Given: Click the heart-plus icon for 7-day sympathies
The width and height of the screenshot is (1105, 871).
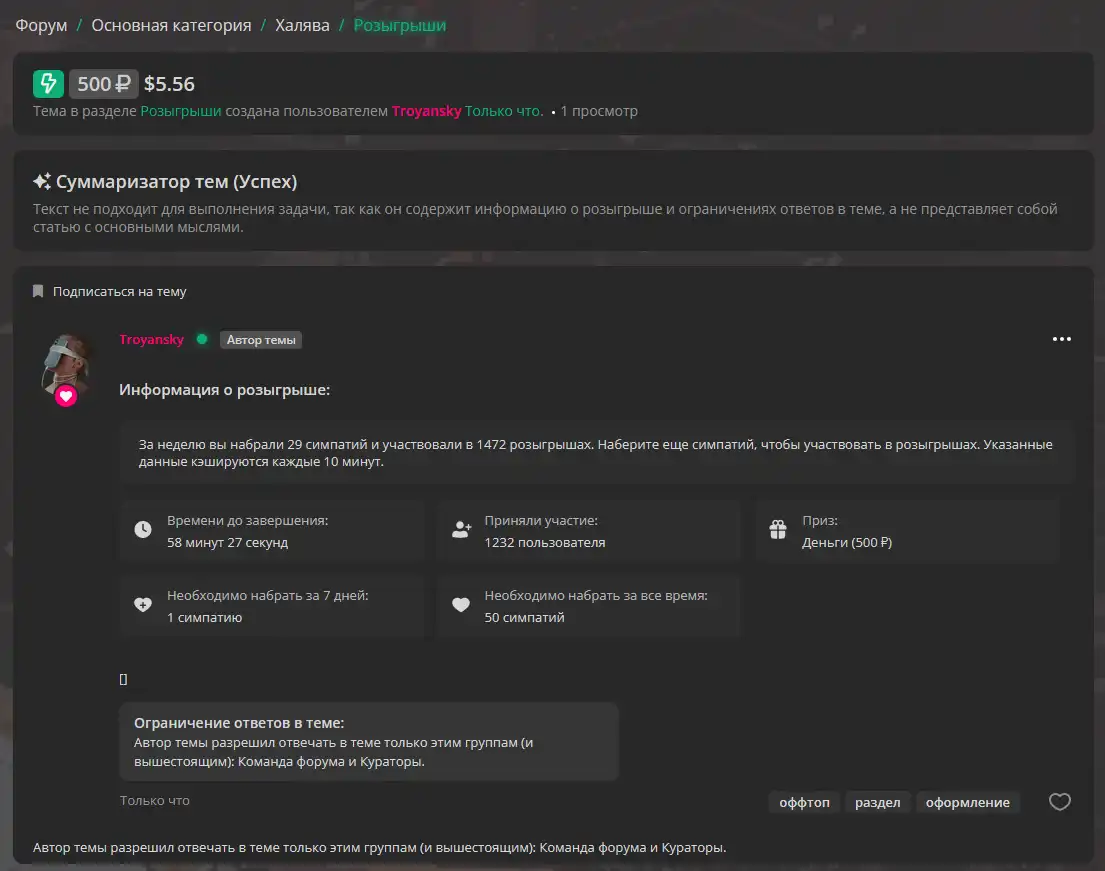Looking at the screenshot, I should [143, 605].
